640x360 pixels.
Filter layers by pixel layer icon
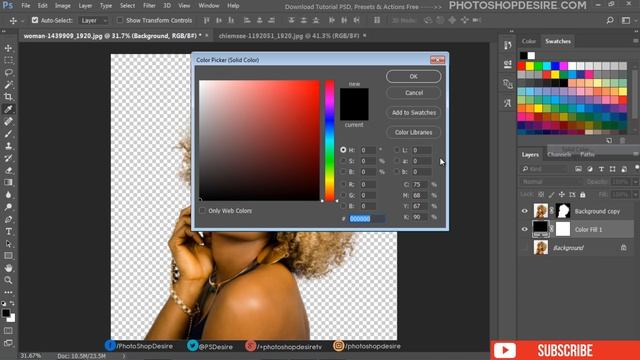pos(578,169)
